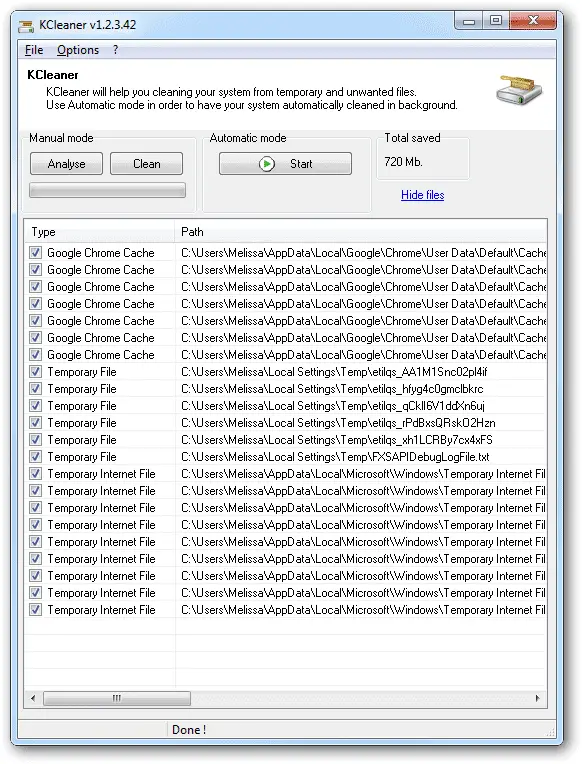The width and height of the screenshot is (582, 764).
Task: Click the left scroll arrow of horizontal scrollbar
Action: [x=33, y=698]
